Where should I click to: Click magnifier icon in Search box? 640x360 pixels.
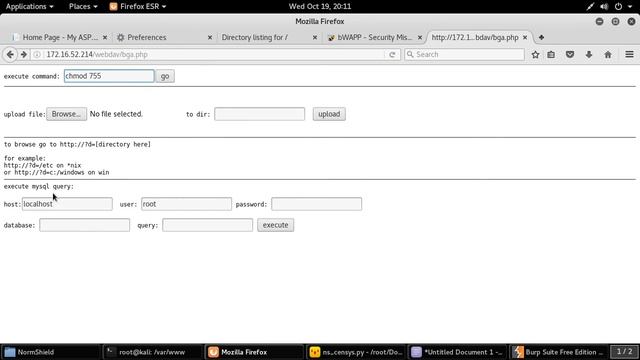pos(410,54)
